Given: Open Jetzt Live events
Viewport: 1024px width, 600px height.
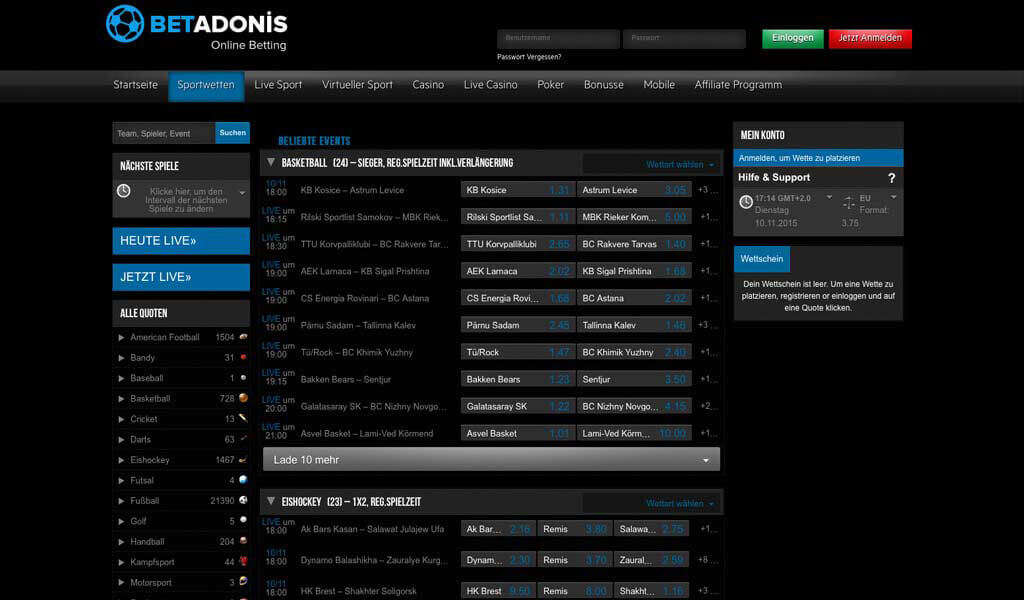Looking at the screenshot, I should pos(181,277).
